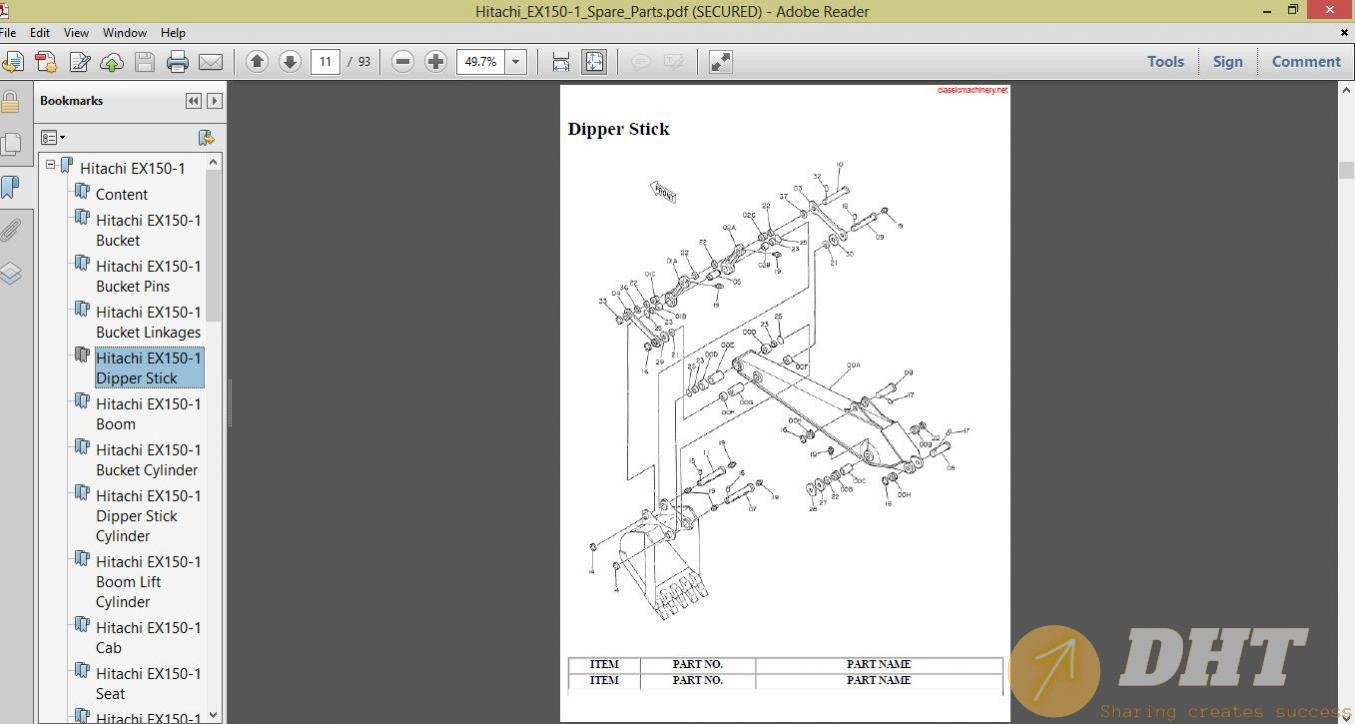
Task: Click the bookmark icon beside Content
Action: point(82,190)
